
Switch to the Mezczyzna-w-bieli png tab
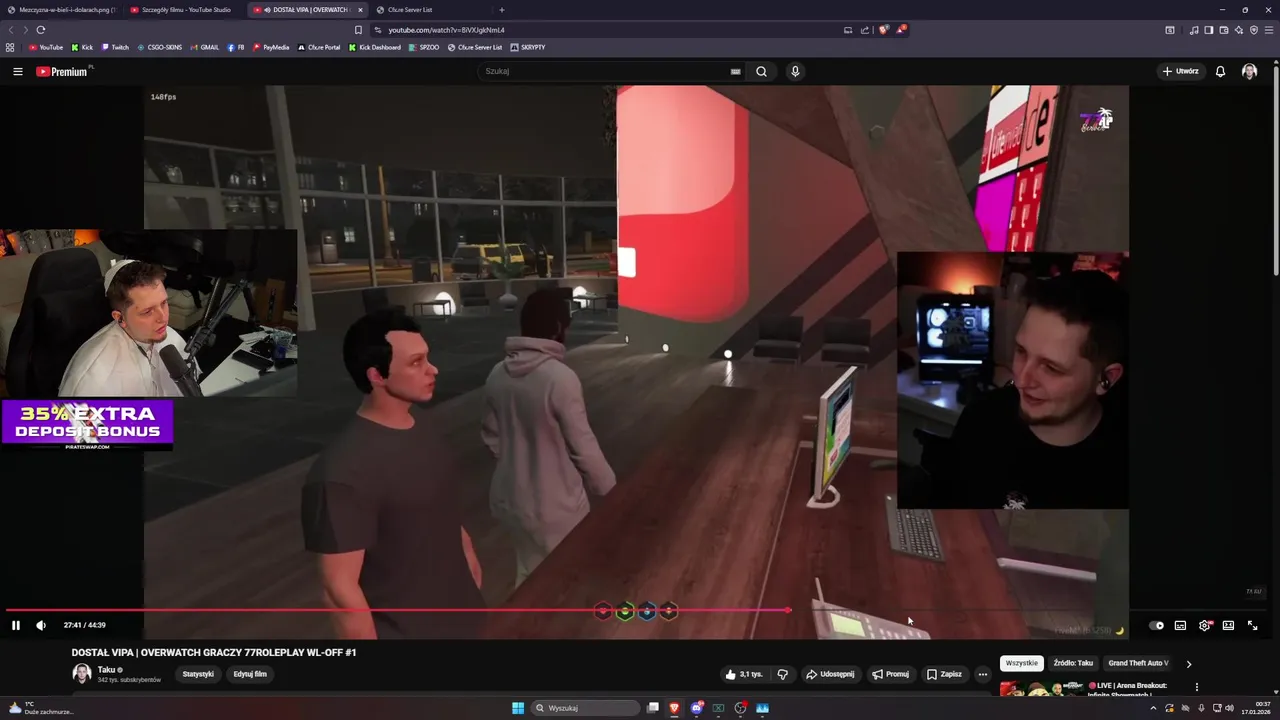coord(61,10)
